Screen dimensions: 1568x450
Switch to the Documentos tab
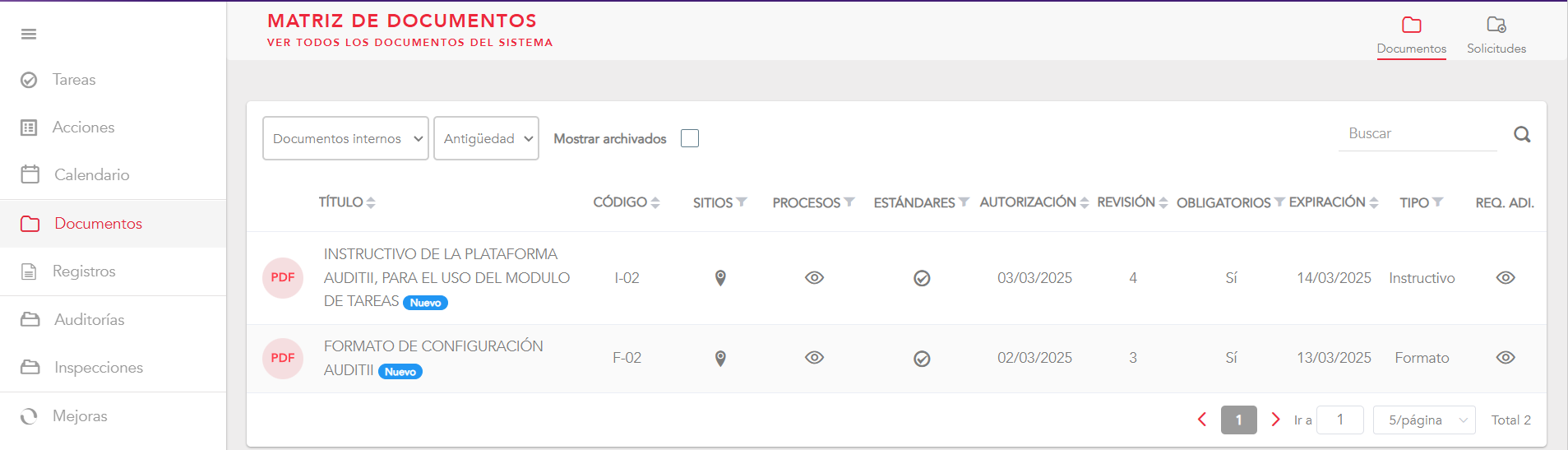(1411, 35)
